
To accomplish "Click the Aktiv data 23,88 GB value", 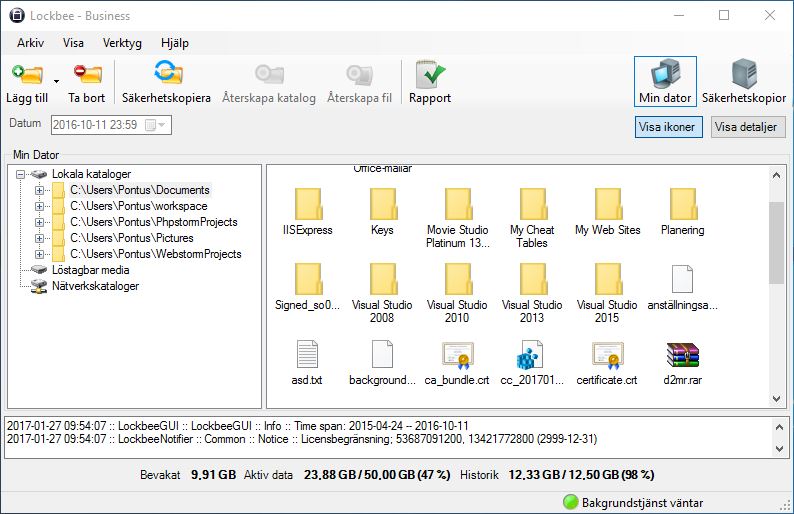I will pyautogui.click(x=377, y=475).
